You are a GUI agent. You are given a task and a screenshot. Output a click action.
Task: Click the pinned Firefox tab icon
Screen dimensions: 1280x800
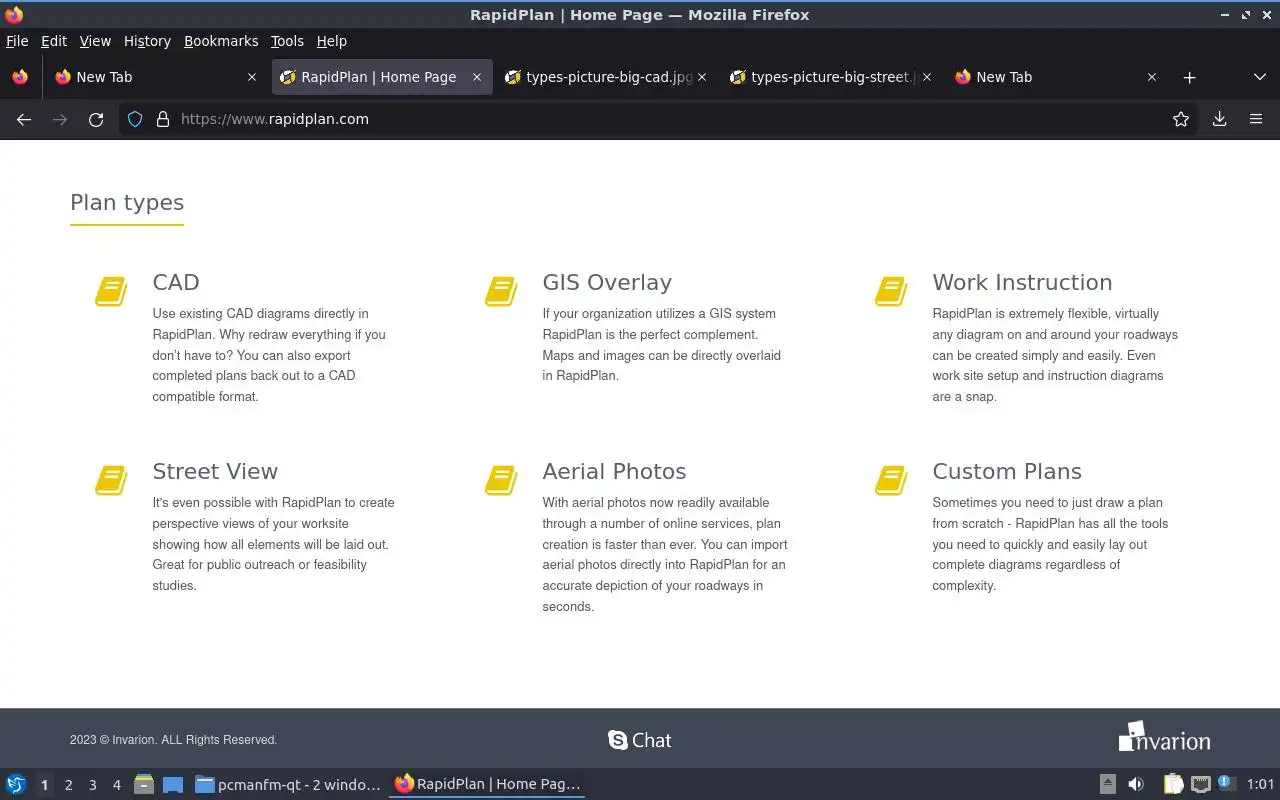click(20, 77)
